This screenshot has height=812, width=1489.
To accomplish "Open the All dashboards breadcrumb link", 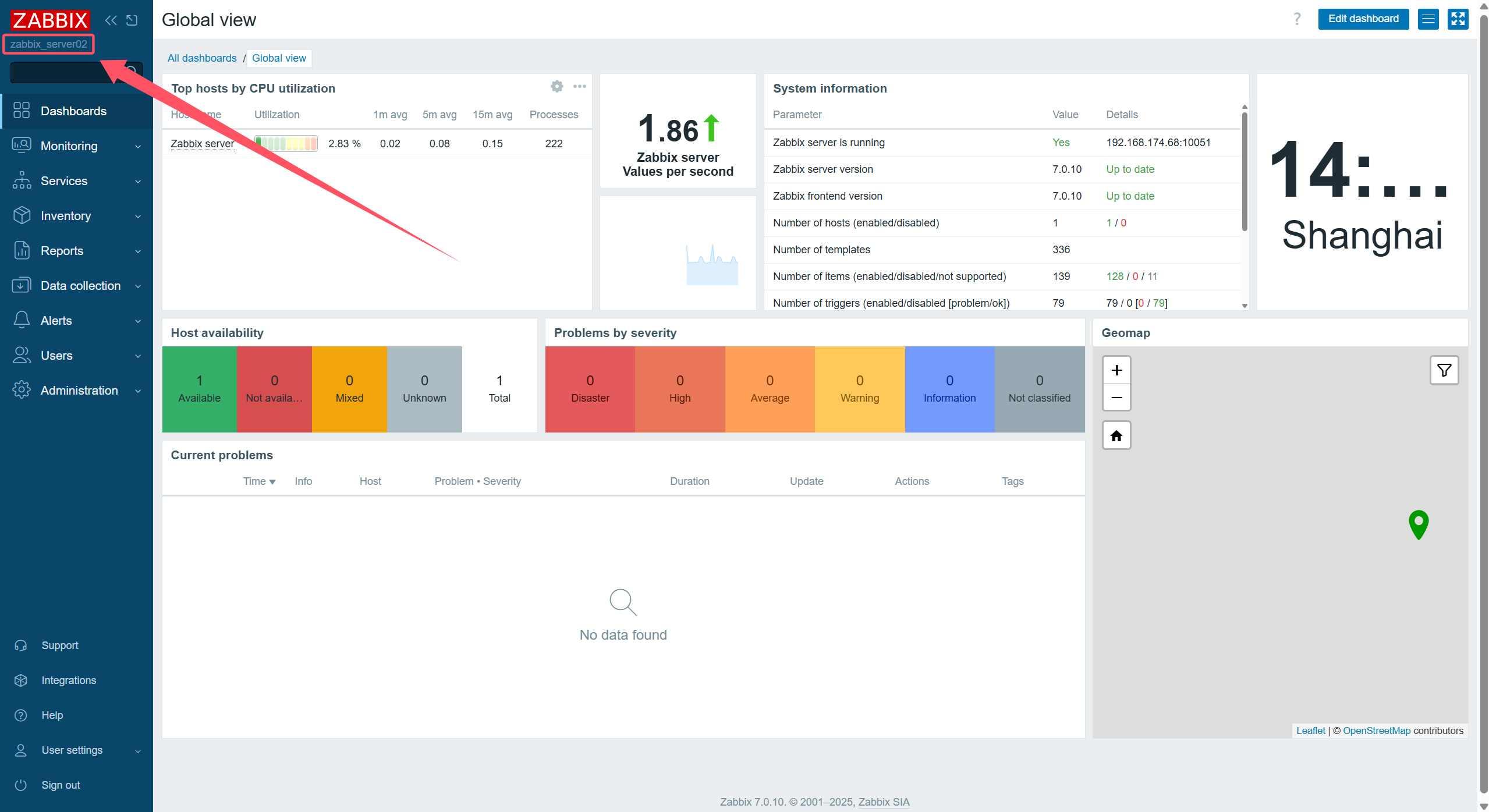I will [x=202, y=58].
